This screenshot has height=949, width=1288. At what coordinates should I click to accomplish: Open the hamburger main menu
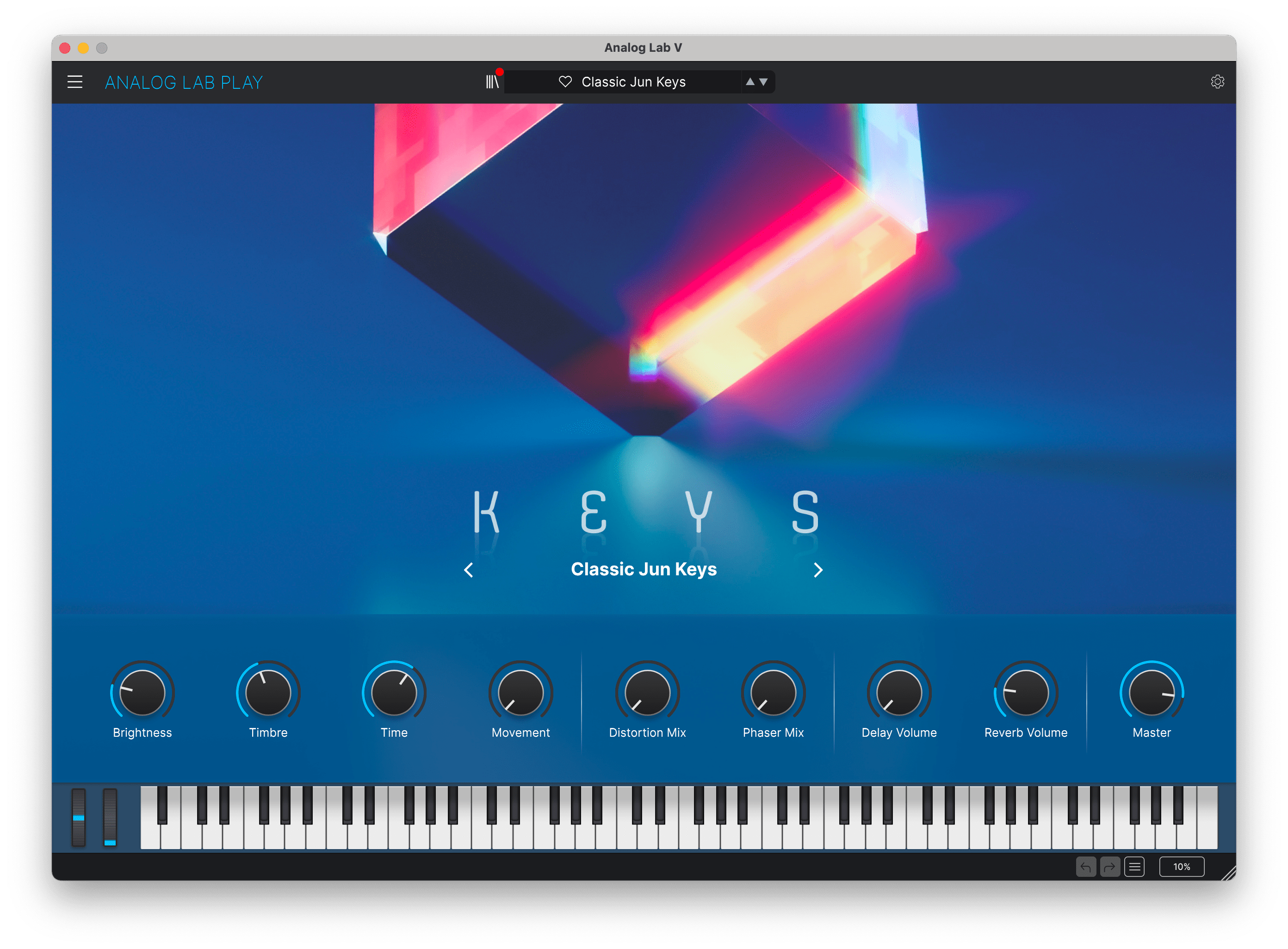coord(74,82)
